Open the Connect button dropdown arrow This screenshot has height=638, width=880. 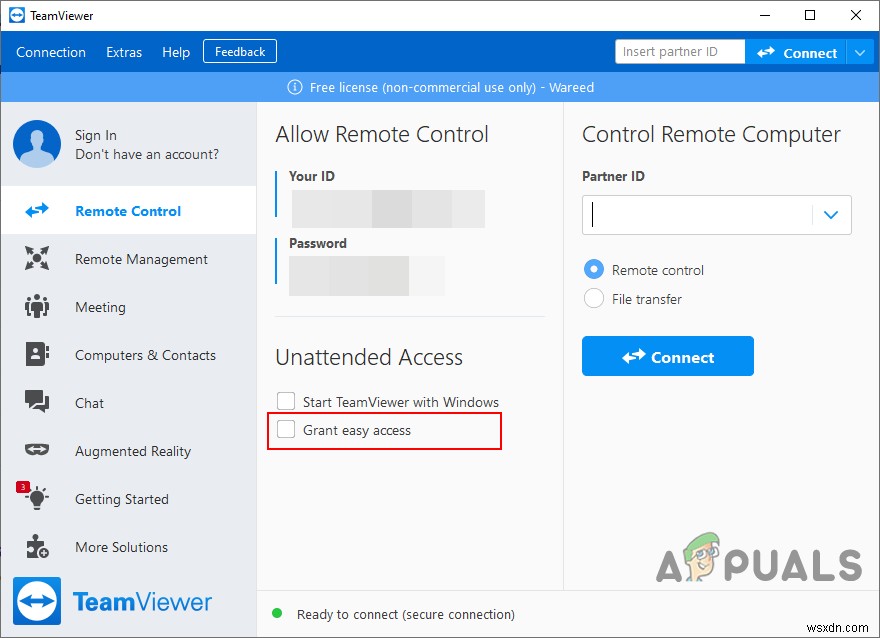pos(862,51)
